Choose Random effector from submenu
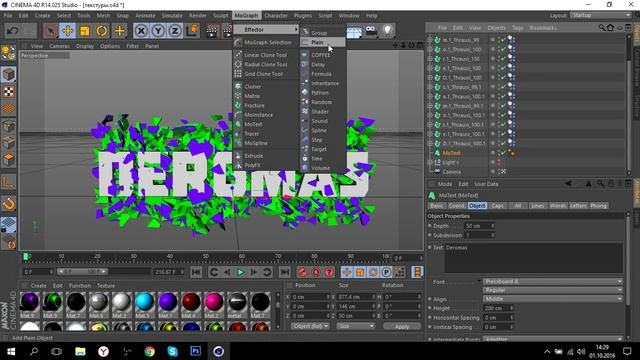This screenshot has height=360, width=640. [323, 102]
